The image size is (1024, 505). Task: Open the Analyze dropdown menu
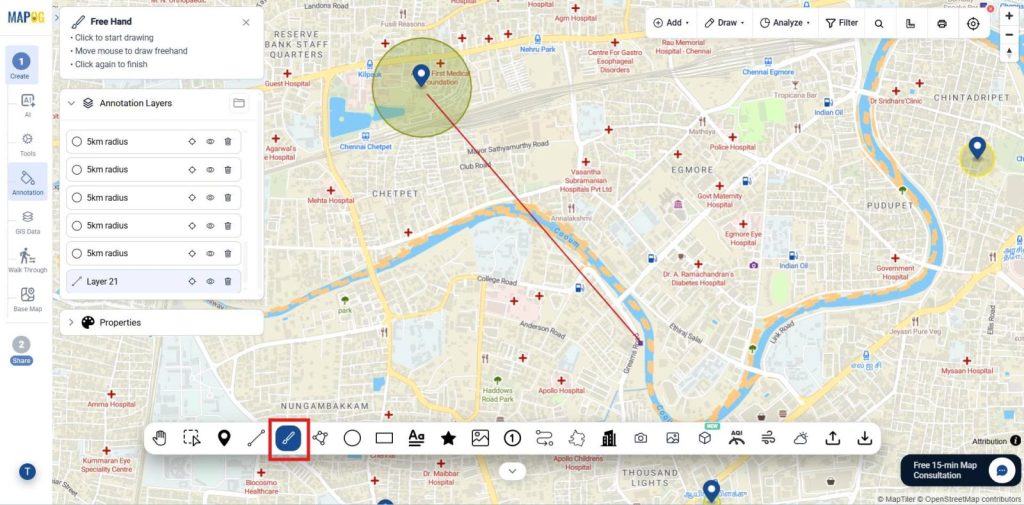pyautogui.click(x=785, y=23)
